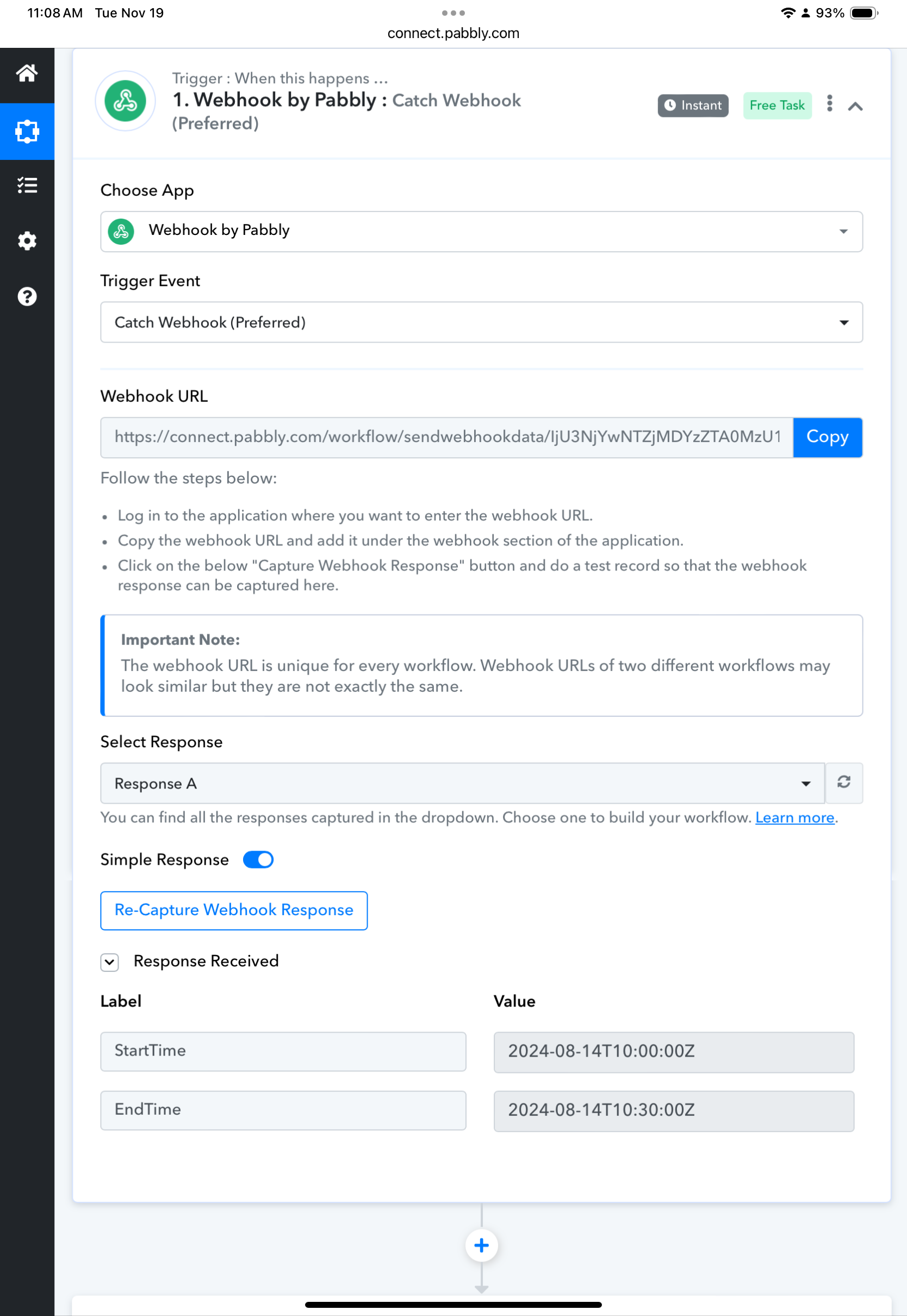Open the Learn more link
Viewport: 907px width, 1316px height.
(x=794, y=818)
